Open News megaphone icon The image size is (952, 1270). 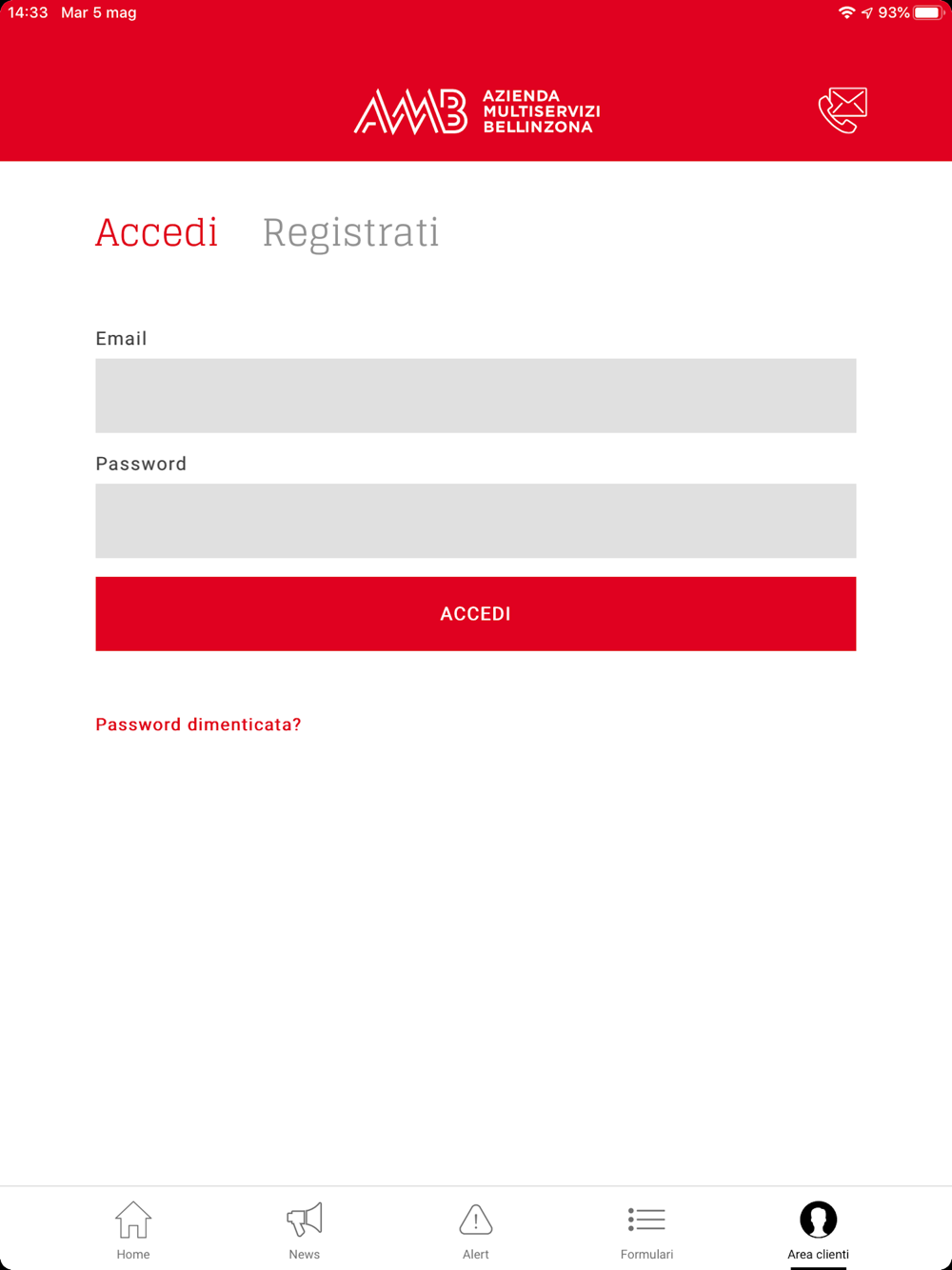[x=305, y=1219]
